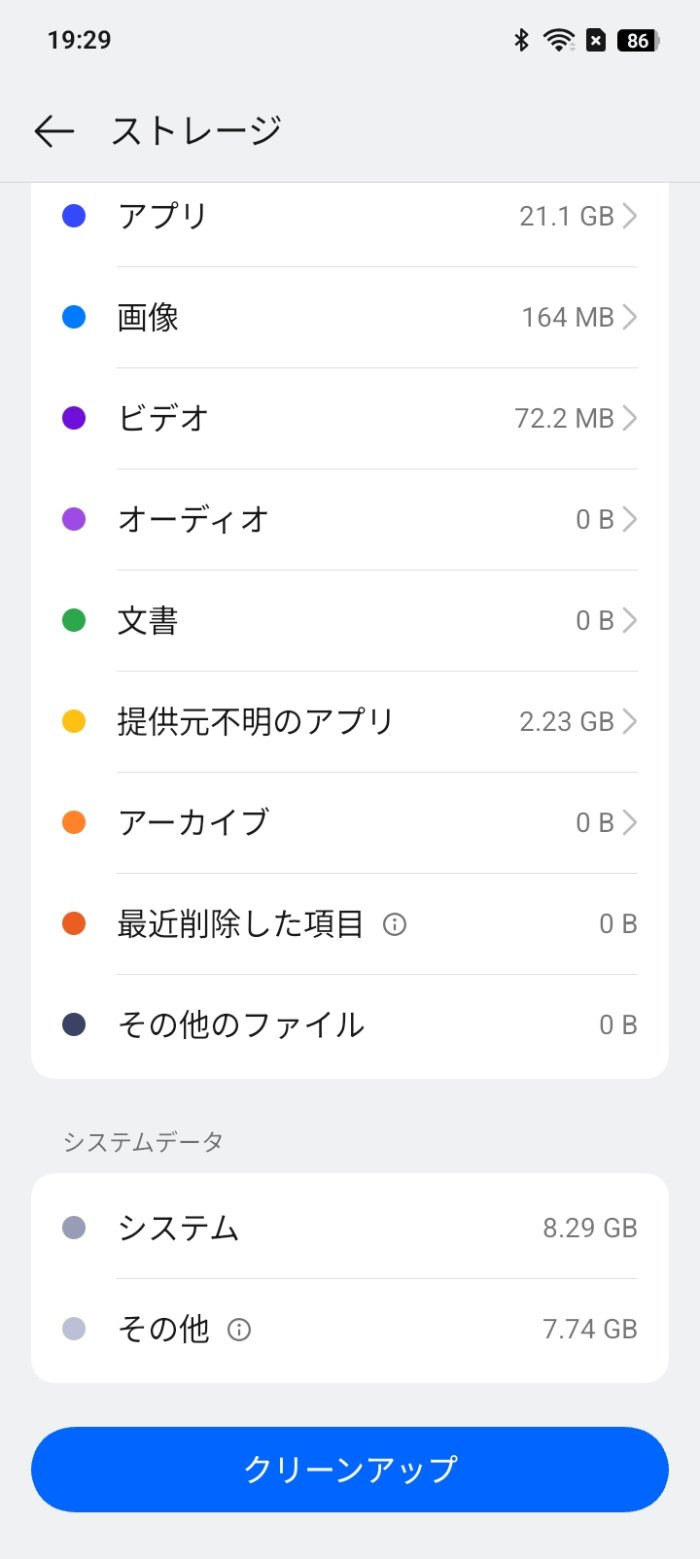
Task: Select the システム storage row
Action: (350, 1228)
